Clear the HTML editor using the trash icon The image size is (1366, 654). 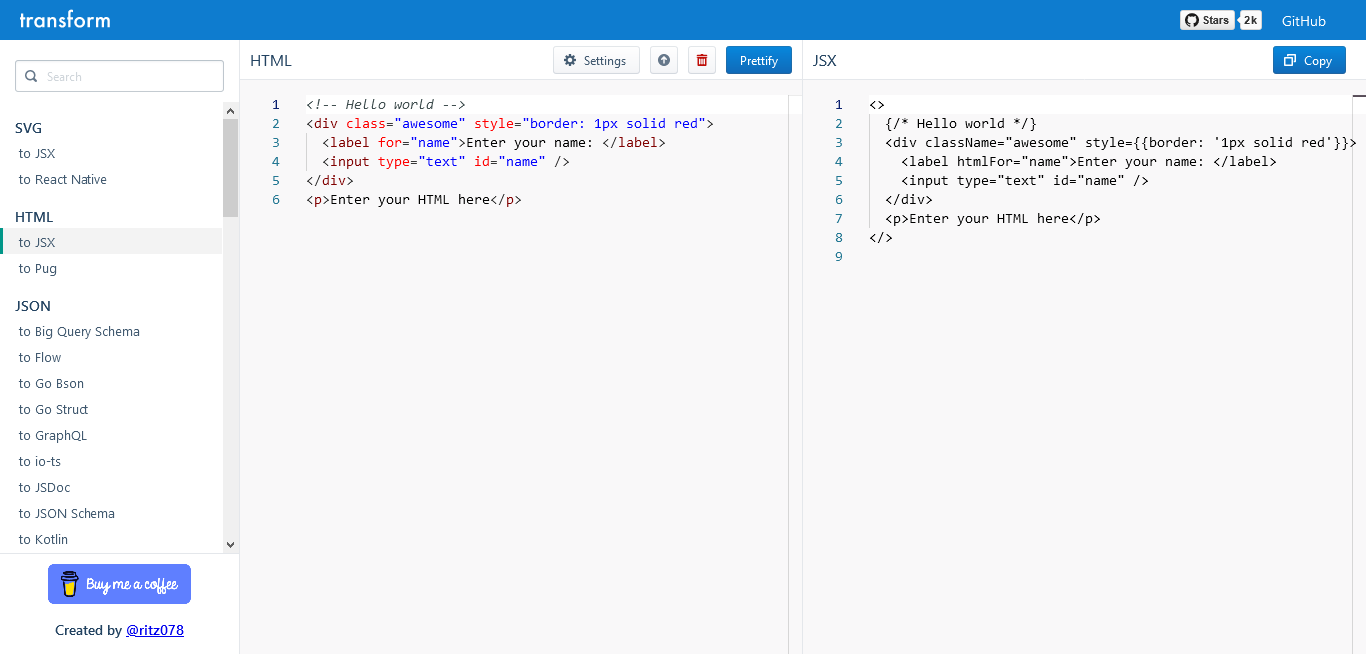click(701, 60)
